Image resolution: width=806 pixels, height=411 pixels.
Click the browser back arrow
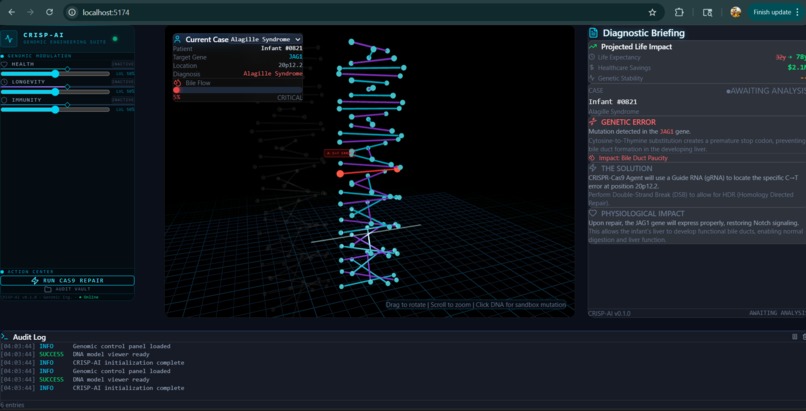pos(12,12)
